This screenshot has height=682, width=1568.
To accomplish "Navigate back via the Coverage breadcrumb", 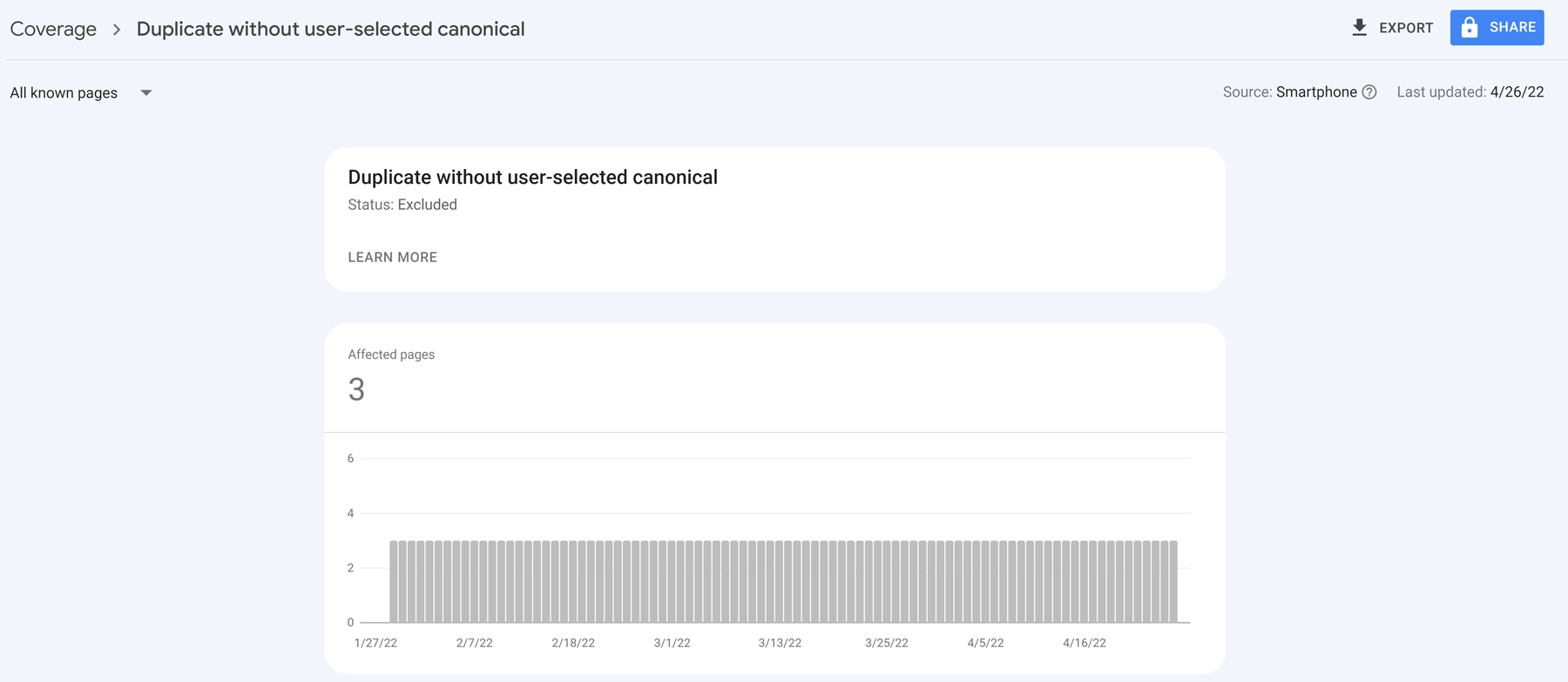I will tap(52, 29).
